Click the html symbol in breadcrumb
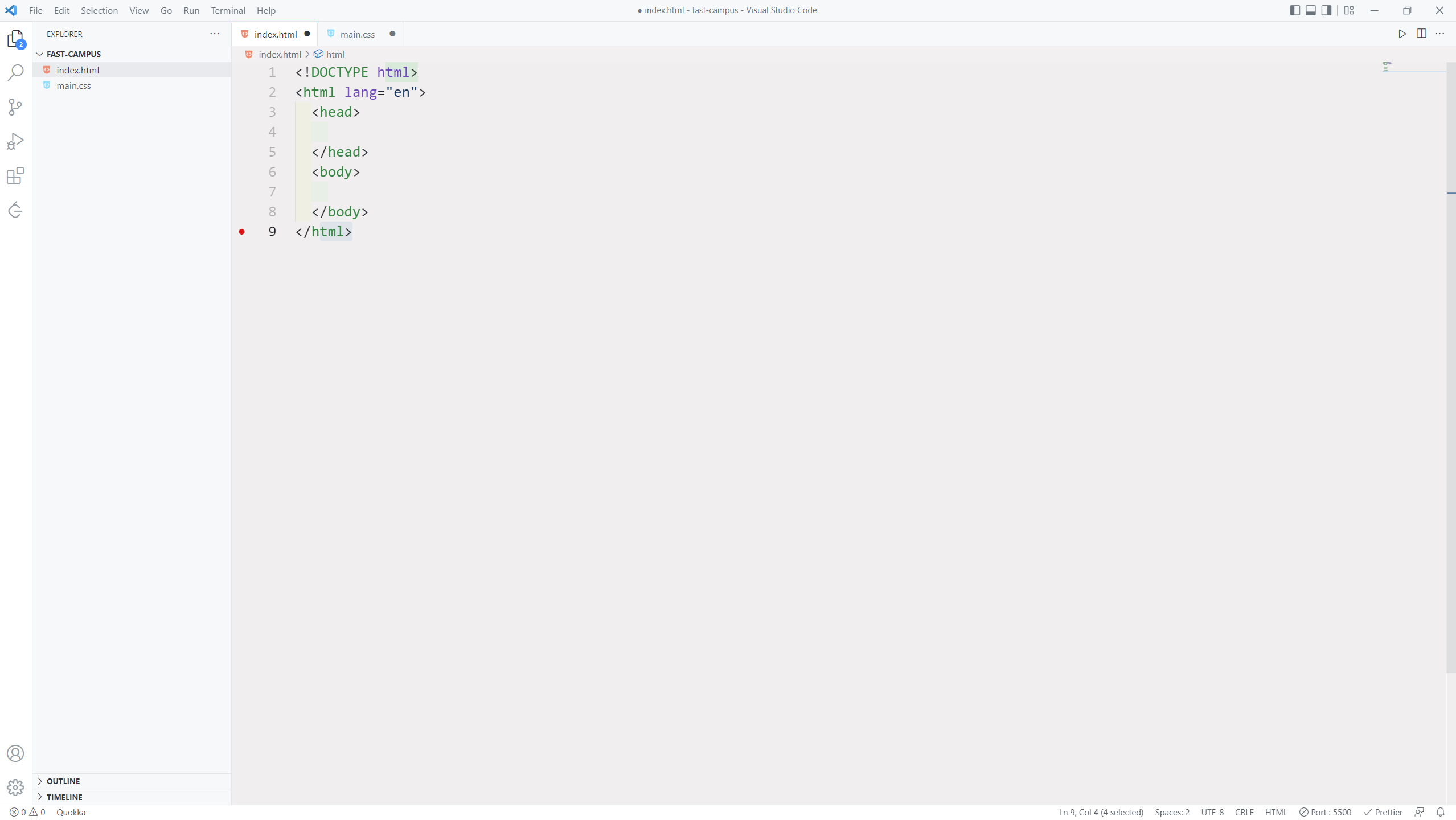 tap(330, 54)
